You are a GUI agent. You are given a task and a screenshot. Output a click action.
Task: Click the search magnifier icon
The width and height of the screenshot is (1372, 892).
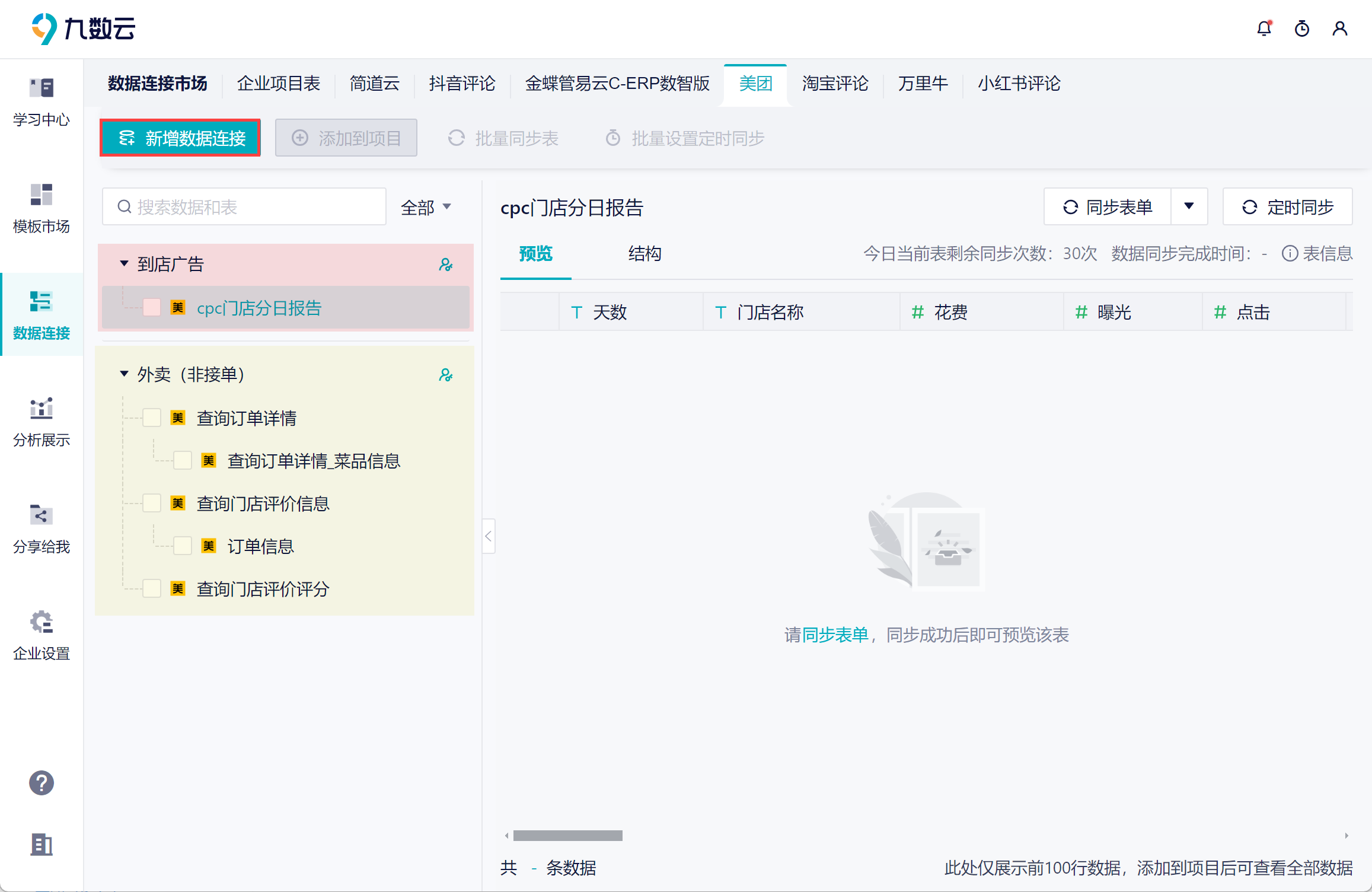(x=124, y=206)
